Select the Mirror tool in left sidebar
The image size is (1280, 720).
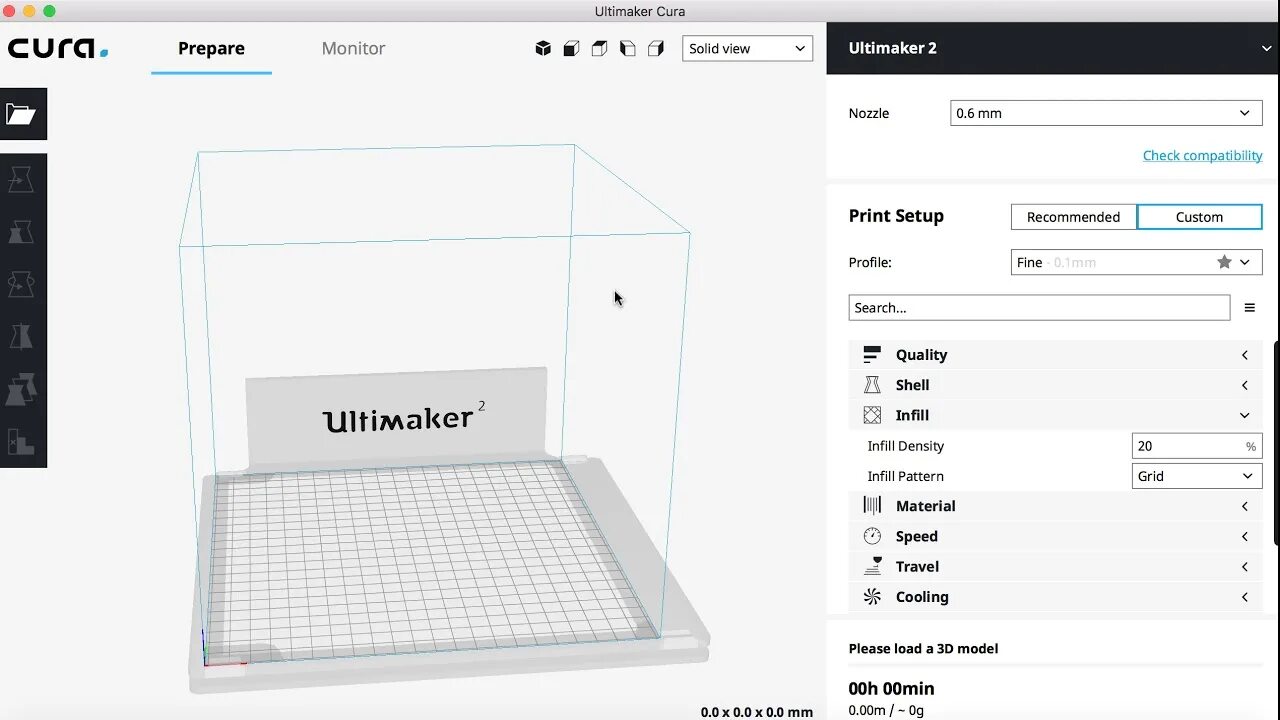[x=21, y=336]
